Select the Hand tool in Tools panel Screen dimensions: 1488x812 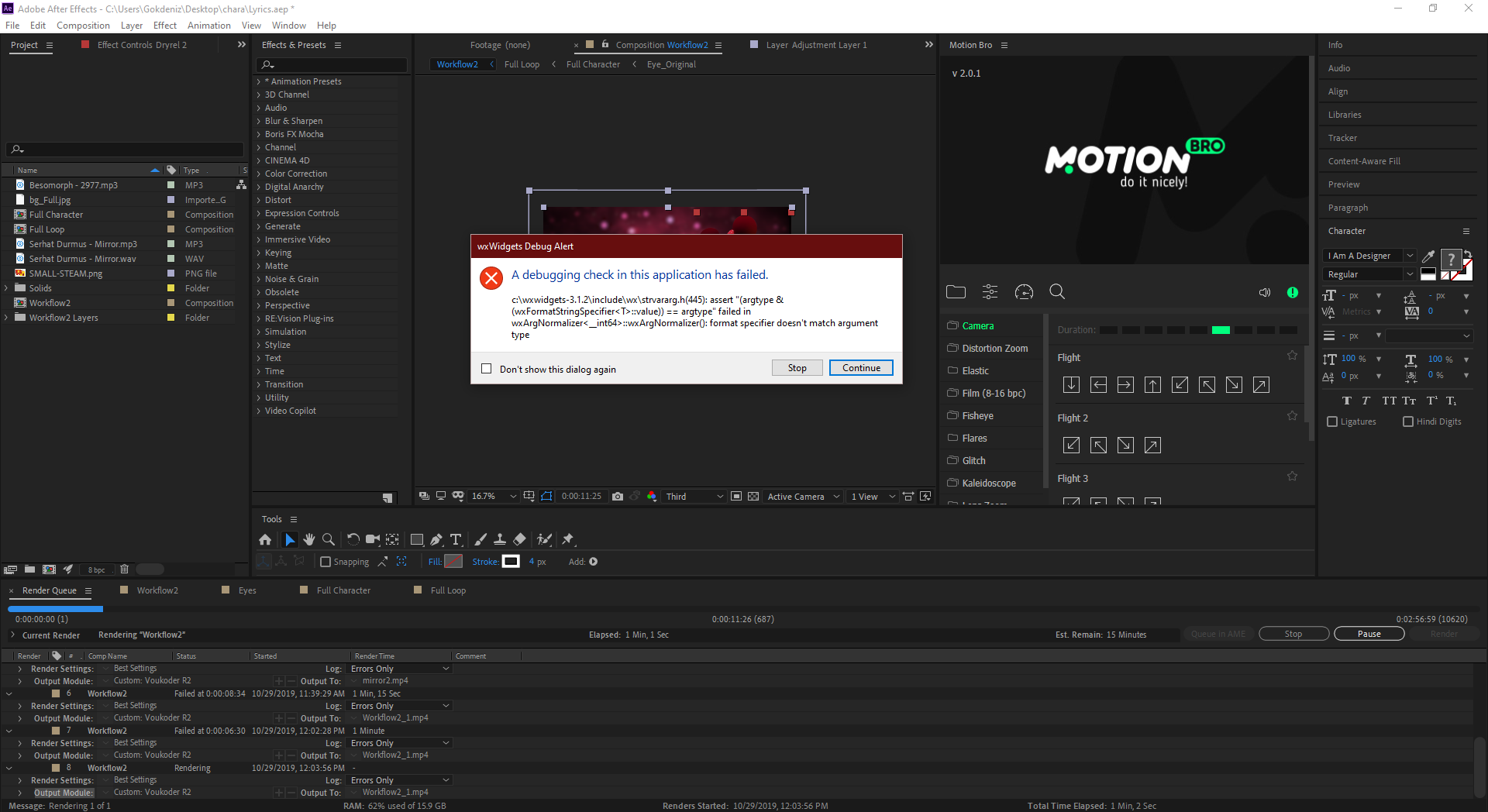pyautogui.click(x=309, y=539)
